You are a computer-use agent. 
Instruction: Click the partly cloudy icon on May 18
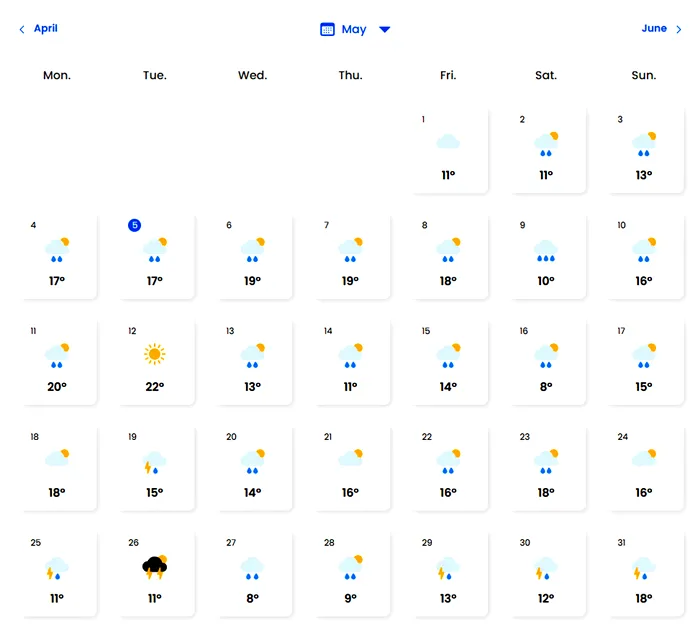pos(57,458)
